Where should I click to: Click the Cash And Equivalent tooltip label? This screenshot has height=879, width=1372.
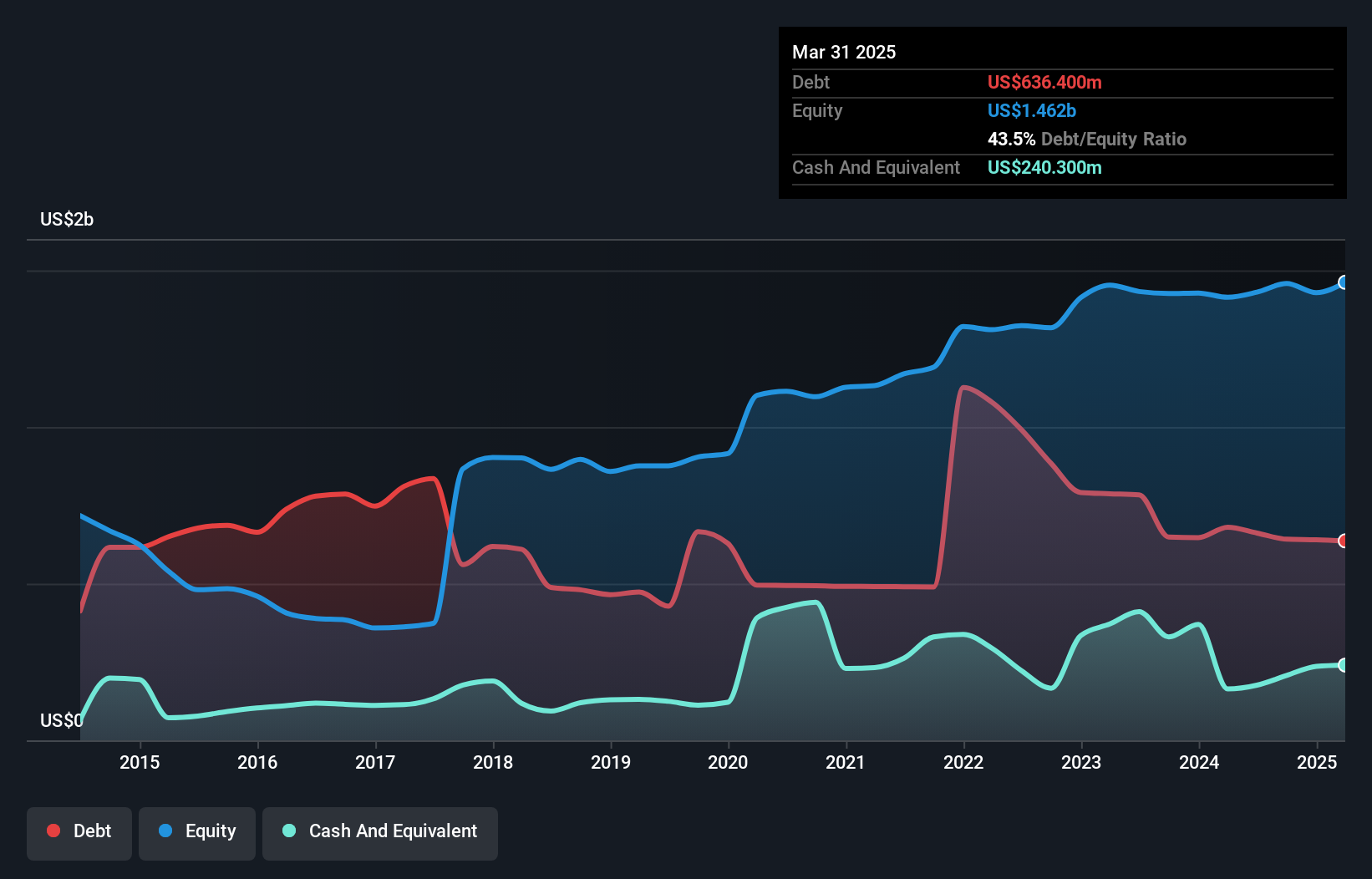point(876,167)
